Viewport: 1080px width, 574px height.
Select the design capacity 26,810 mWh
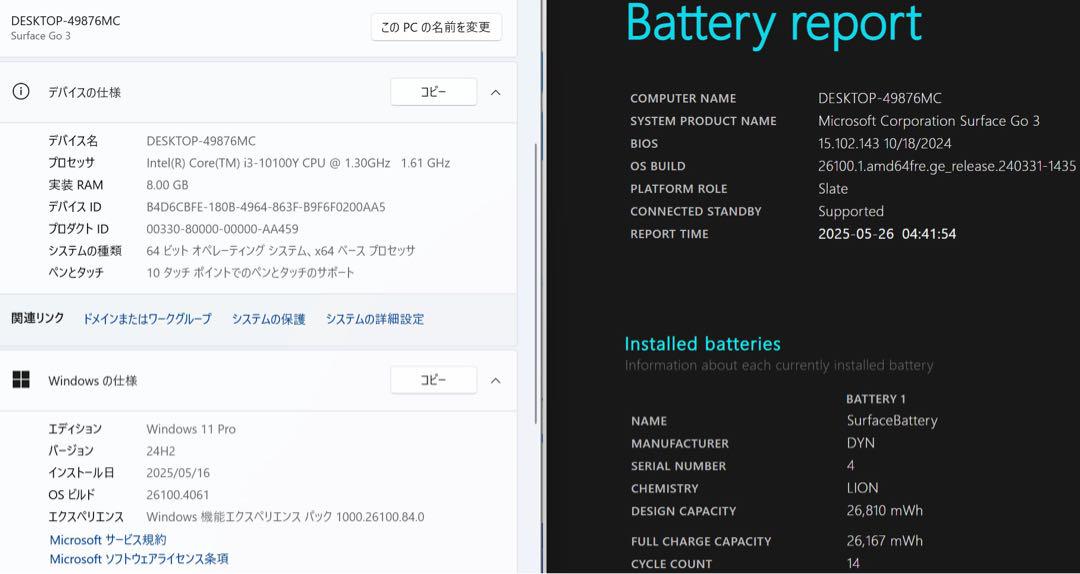(x=884, y=511)
